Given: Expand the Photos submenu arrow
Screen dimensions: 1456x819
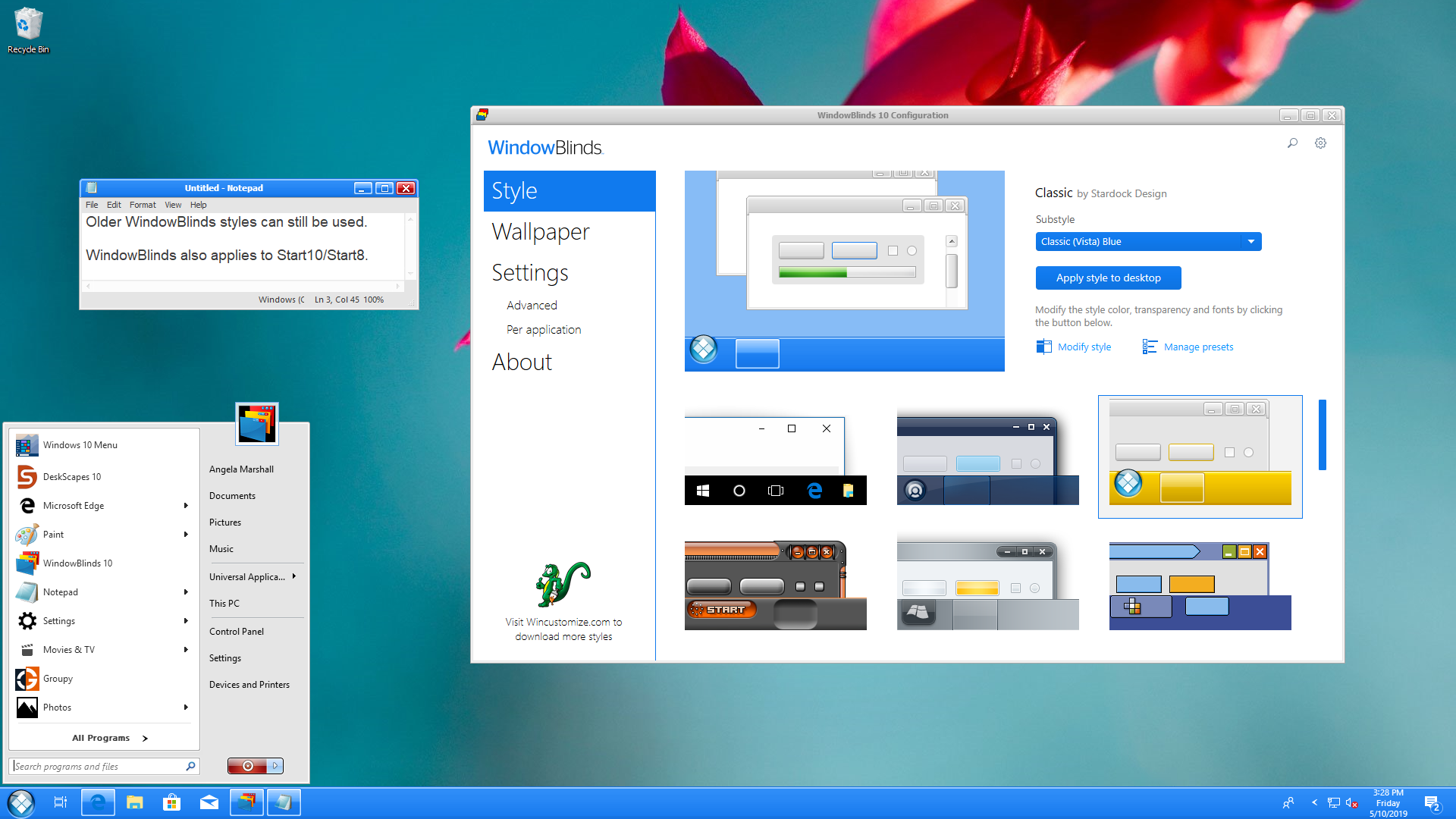Looking at the screenshot, I should [186, 708].
